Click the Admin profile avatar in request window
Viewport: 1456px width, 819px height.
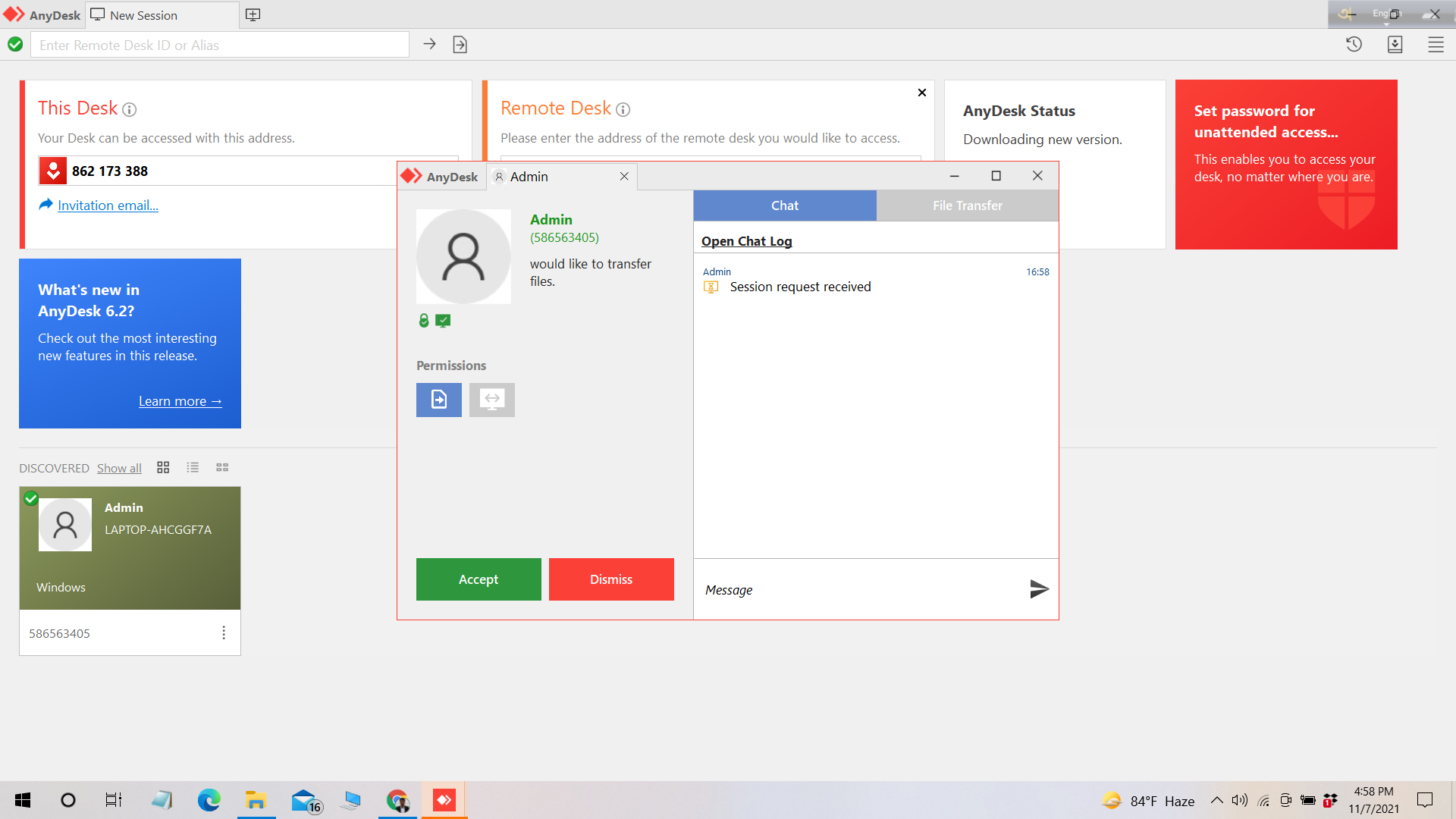coord(463,256)
